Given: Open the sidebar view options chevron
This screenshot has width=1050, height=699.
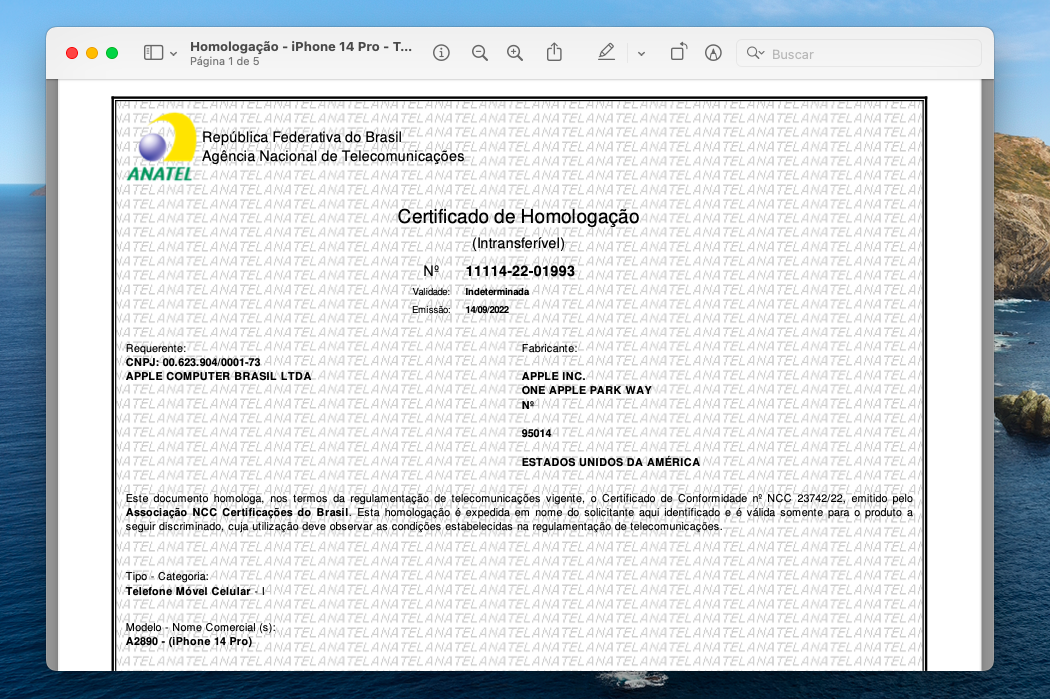Looking at the screenshot, I should click(x=173, y=54).
